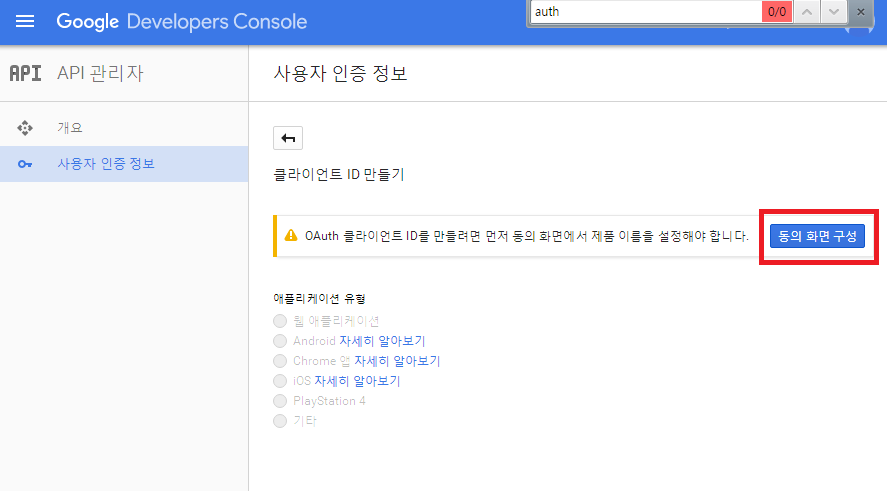Screen dimensions: 887x491
Task: Close the find bar
Action: (861, 12)
